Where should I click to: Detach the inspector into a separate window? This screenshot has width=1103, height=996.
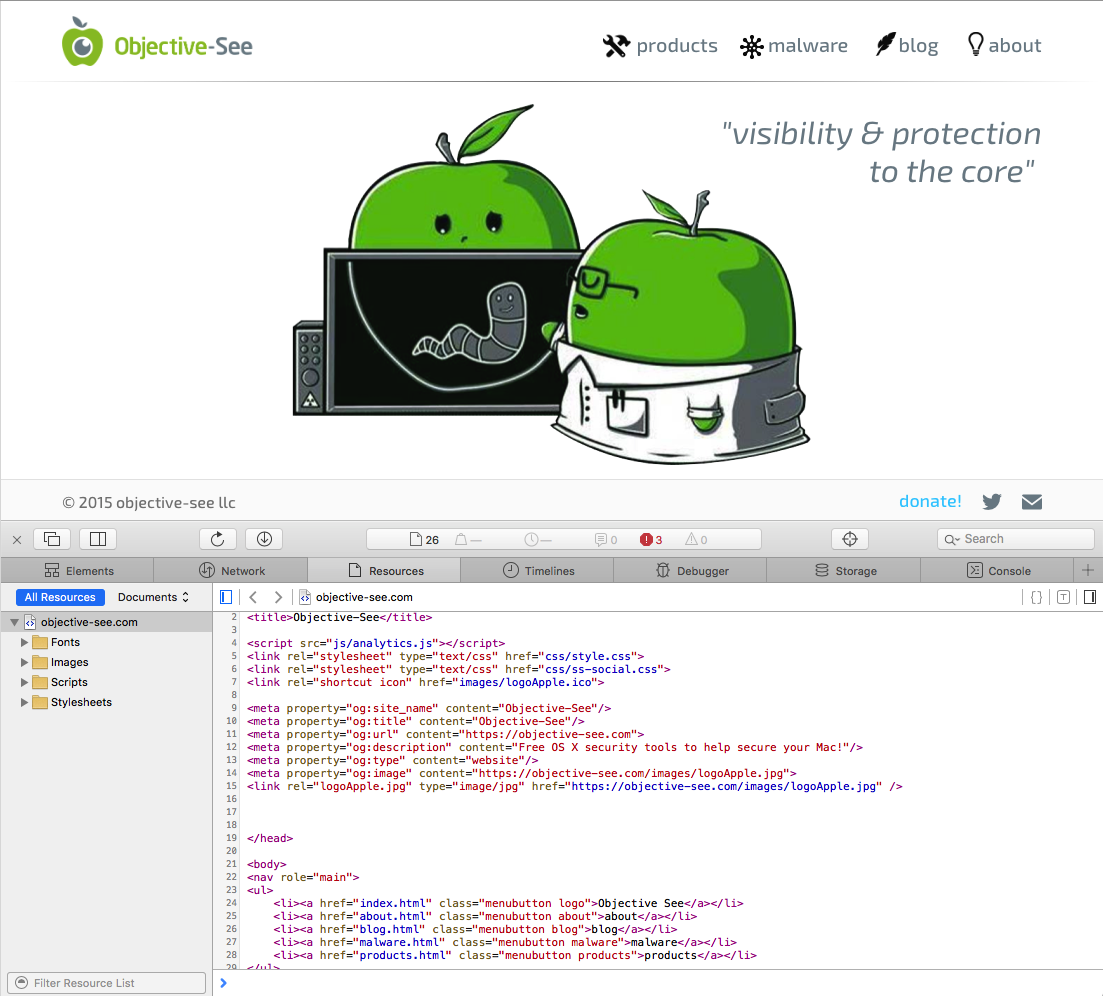[x=52, y=539]
